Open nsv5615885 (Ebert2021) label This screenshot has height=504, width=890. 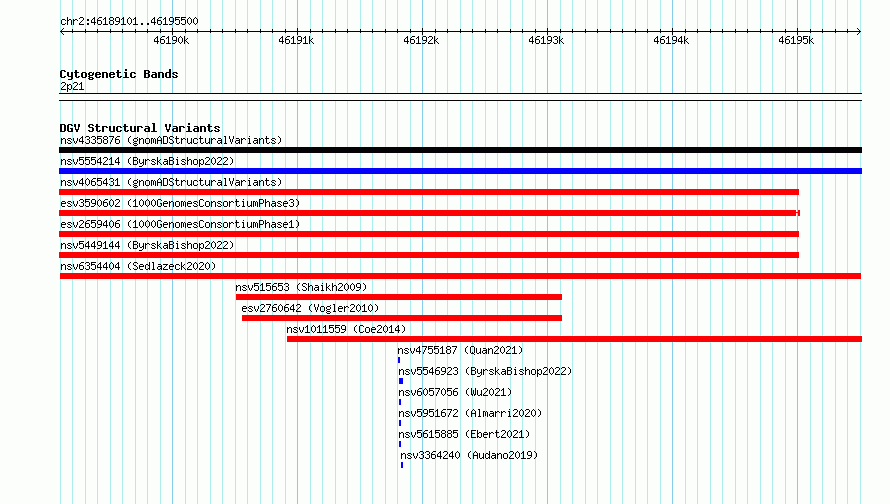coord(464,434)
